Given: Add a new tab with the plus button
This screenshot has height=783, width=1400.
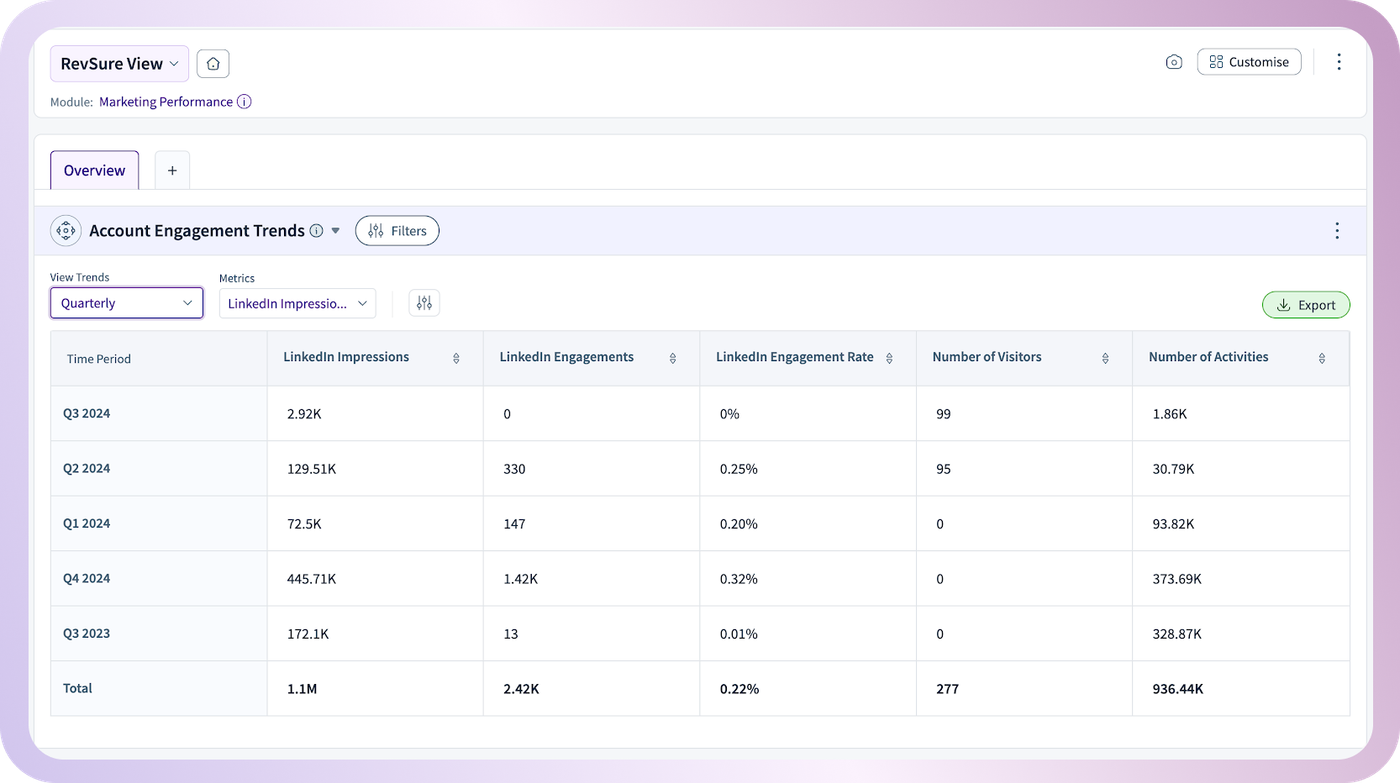Looking at the screenshot, I should pyautogui.click(x=172, y=170).
